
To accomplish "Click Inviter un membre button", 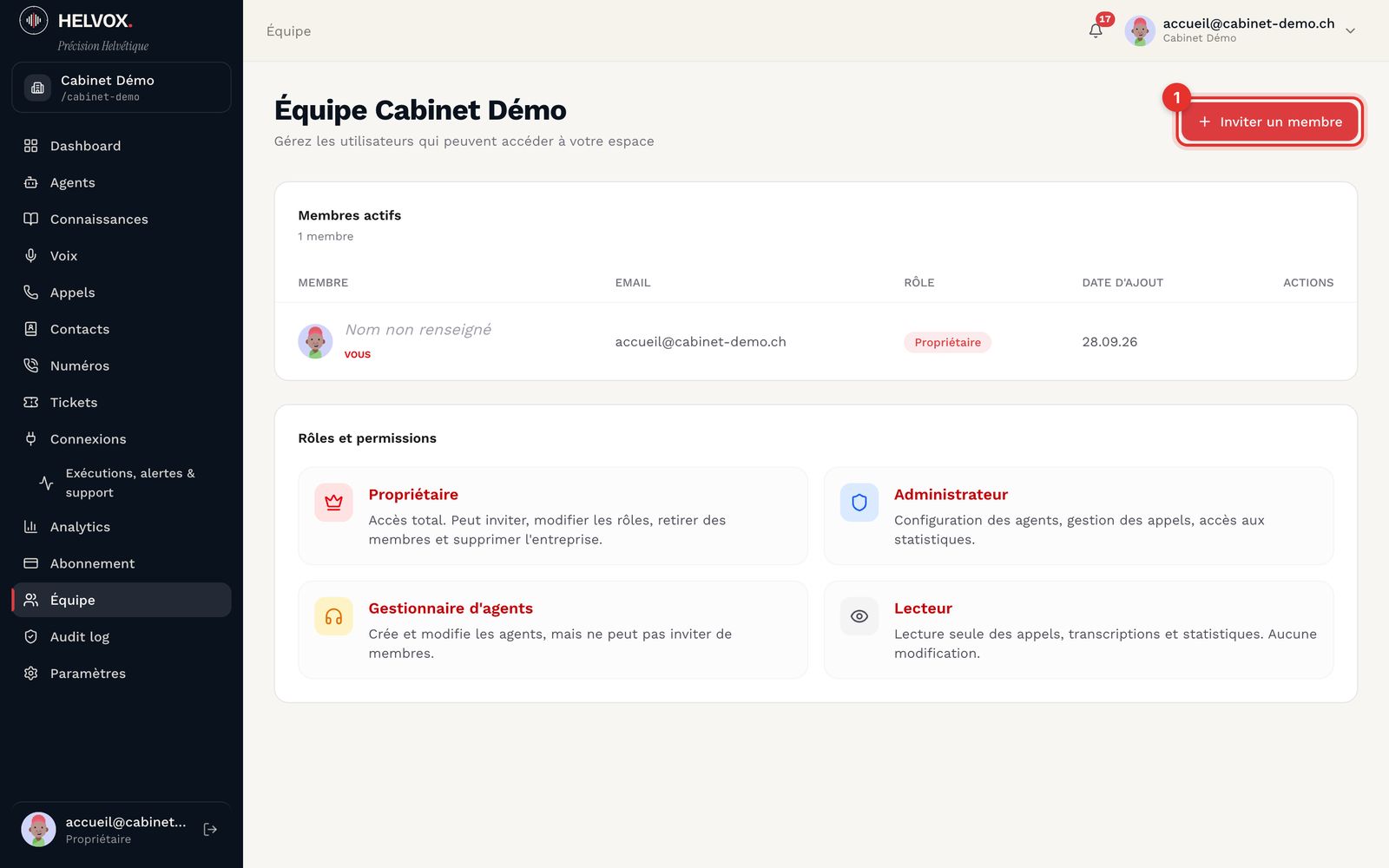I will click(x=1269, y=122).
